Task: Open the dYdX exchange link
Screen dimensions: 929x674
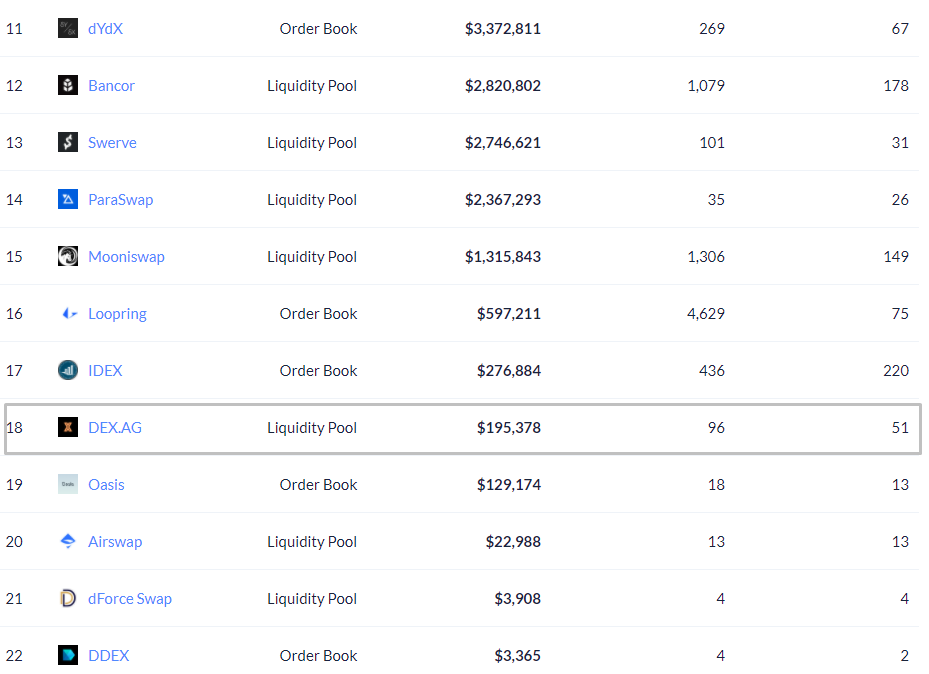Action: tap(105, 28)
